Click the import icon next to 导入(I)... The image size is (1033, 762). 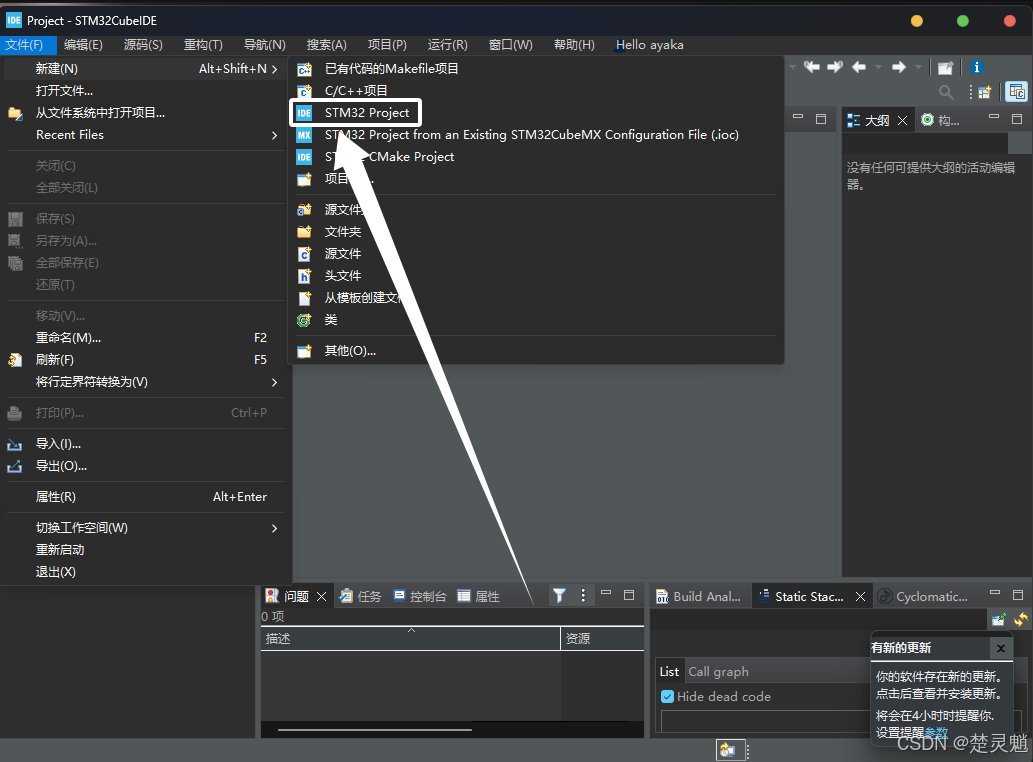14,445
